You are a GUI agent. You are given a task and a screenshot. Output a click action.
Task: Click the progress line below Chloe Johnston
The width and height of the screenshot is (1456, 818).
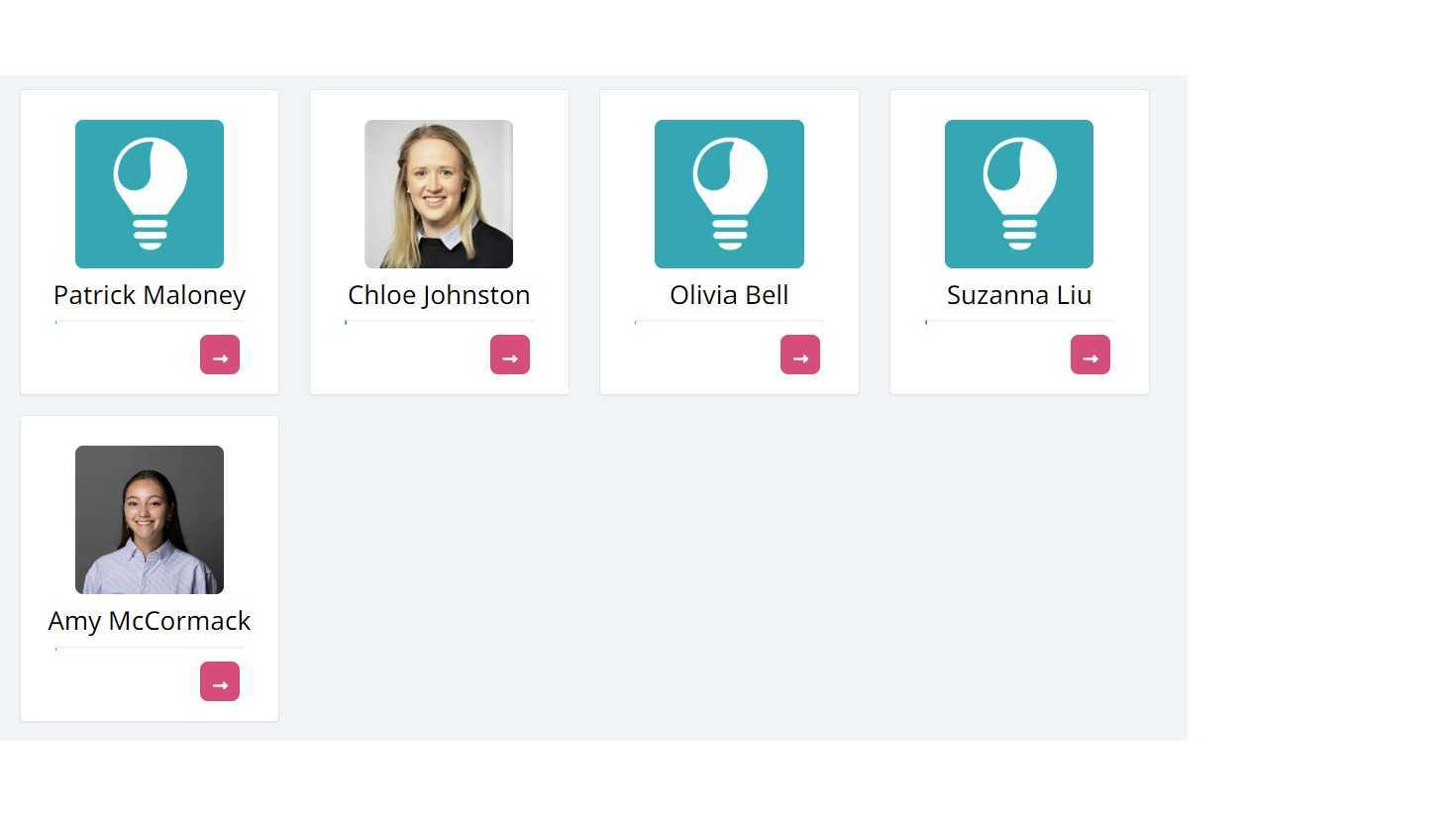pyautogui.click(x=439, y=322)
